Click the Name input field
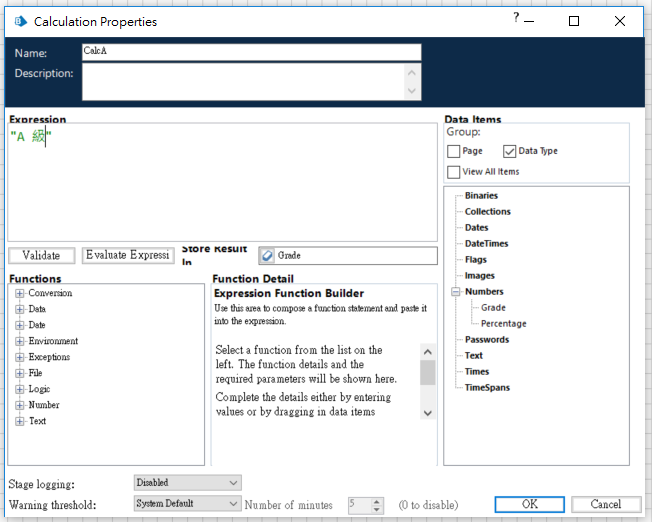Image resolution: width=652 pixels, height=522 pixels. 252,52
